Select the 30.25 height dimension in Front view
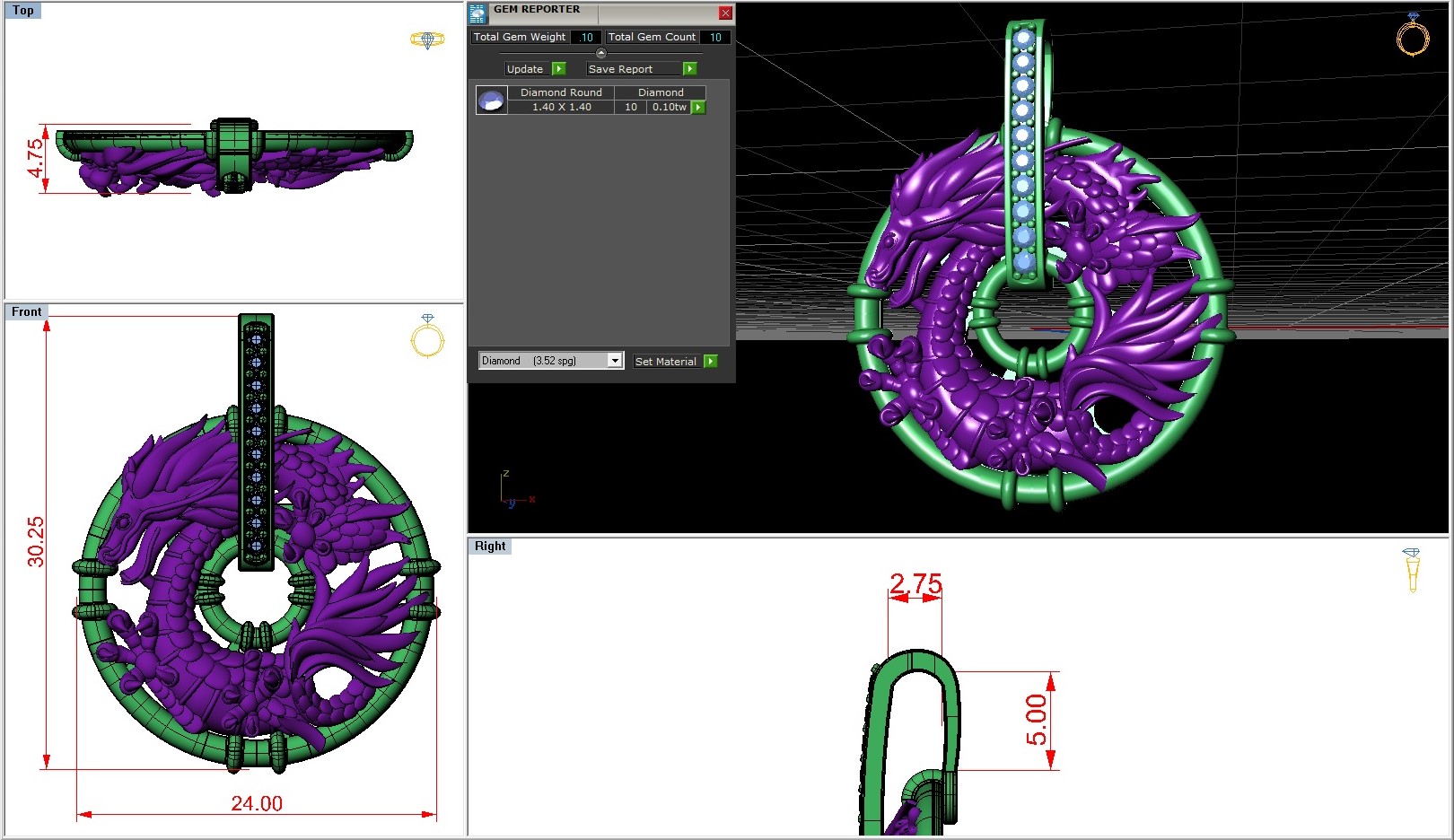This screenshot has height=840, width=1454. click(x=35, y=541)
